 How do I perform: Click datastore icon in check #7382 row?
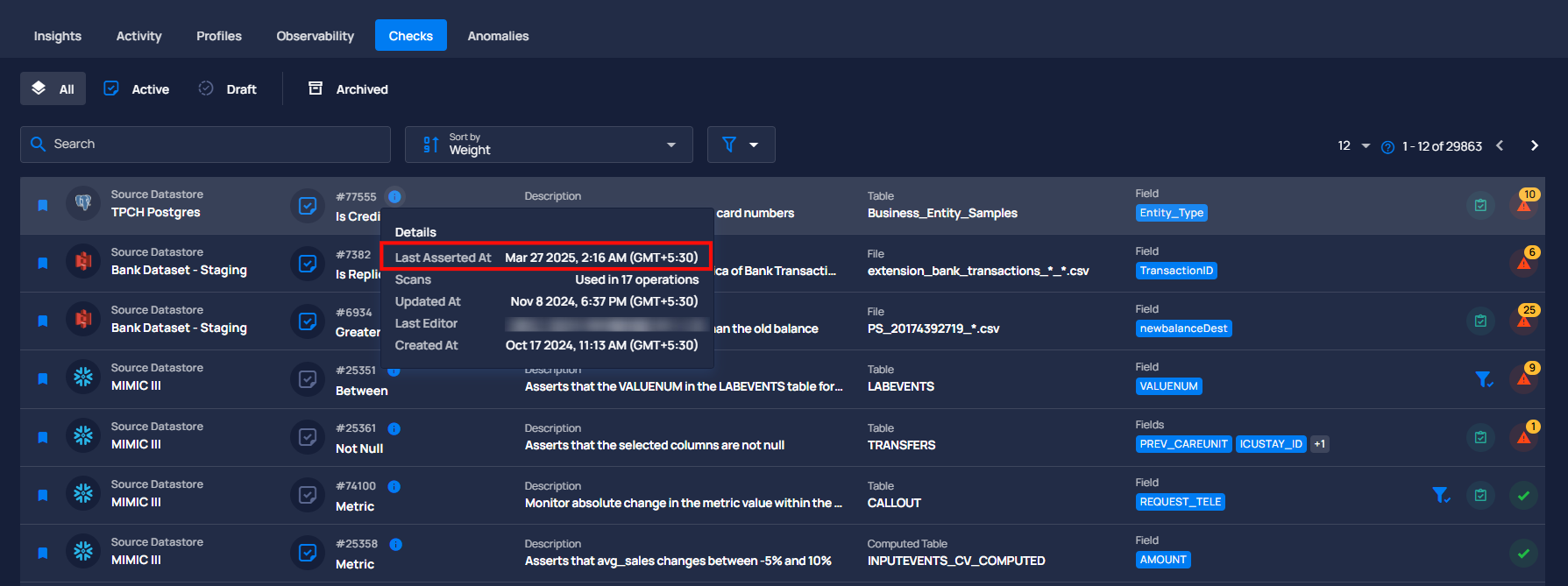[83, 261]
